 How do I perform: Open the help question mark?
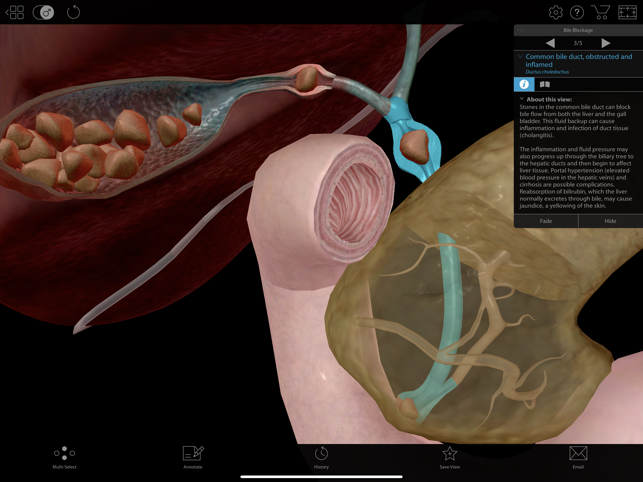click(577, 12)
